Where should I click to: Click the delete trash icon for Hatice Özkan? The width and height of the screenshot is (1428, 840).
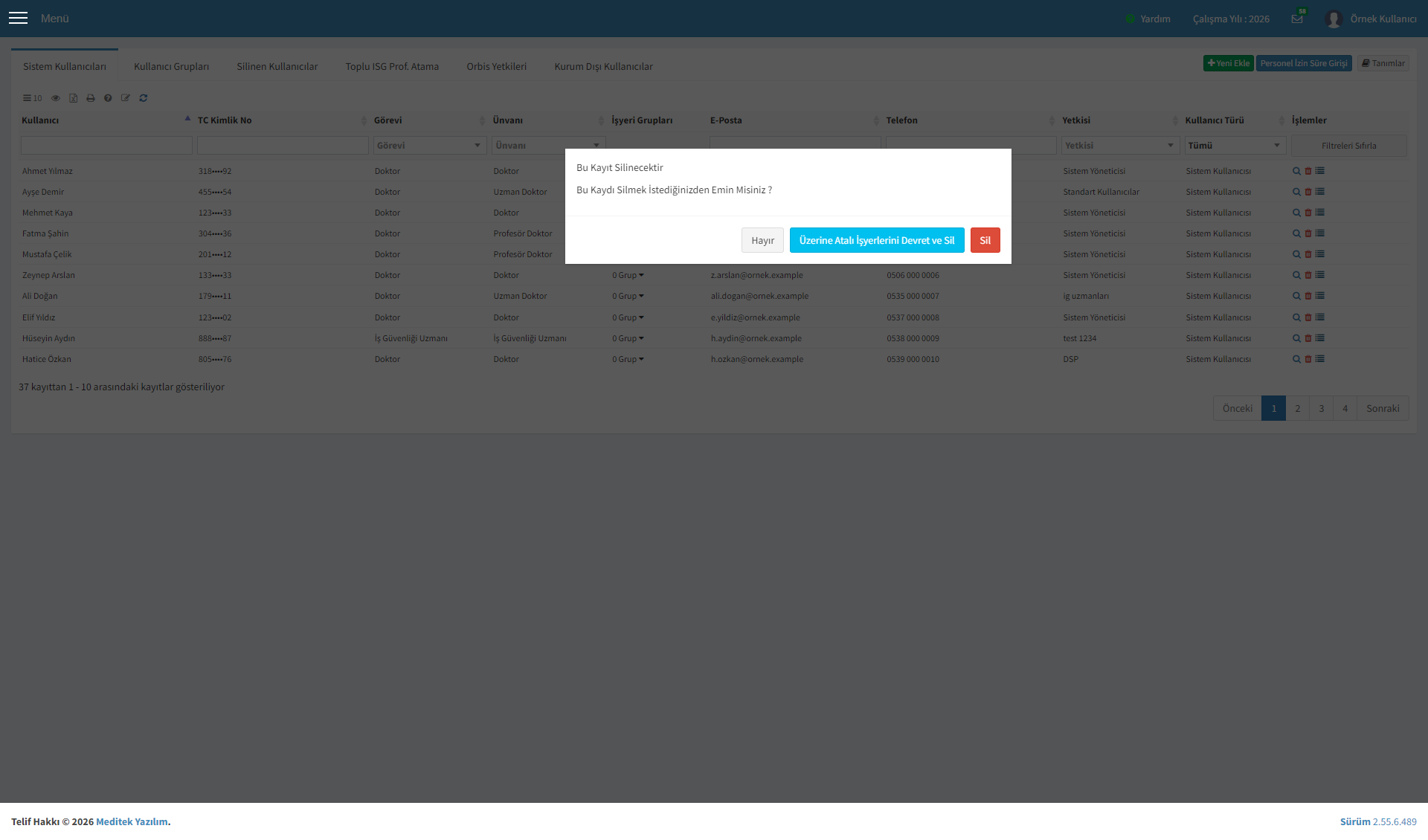coord(1308,359)
